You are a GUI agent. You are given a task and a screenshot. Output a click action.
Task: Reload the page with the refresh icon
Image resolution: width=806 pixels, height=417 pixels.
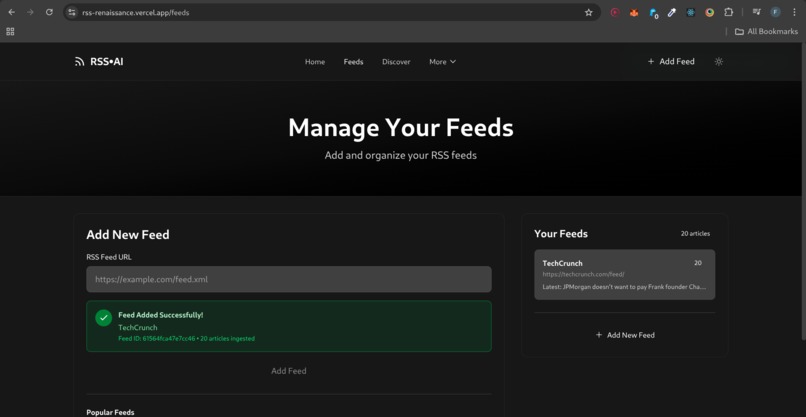[49, 12]
